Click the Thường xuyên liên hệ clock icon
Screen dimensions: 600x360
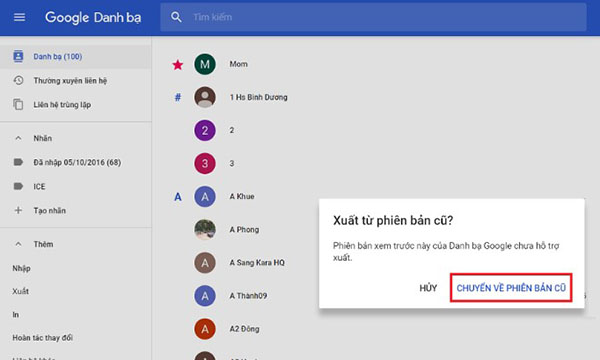[x=18, y=80]
